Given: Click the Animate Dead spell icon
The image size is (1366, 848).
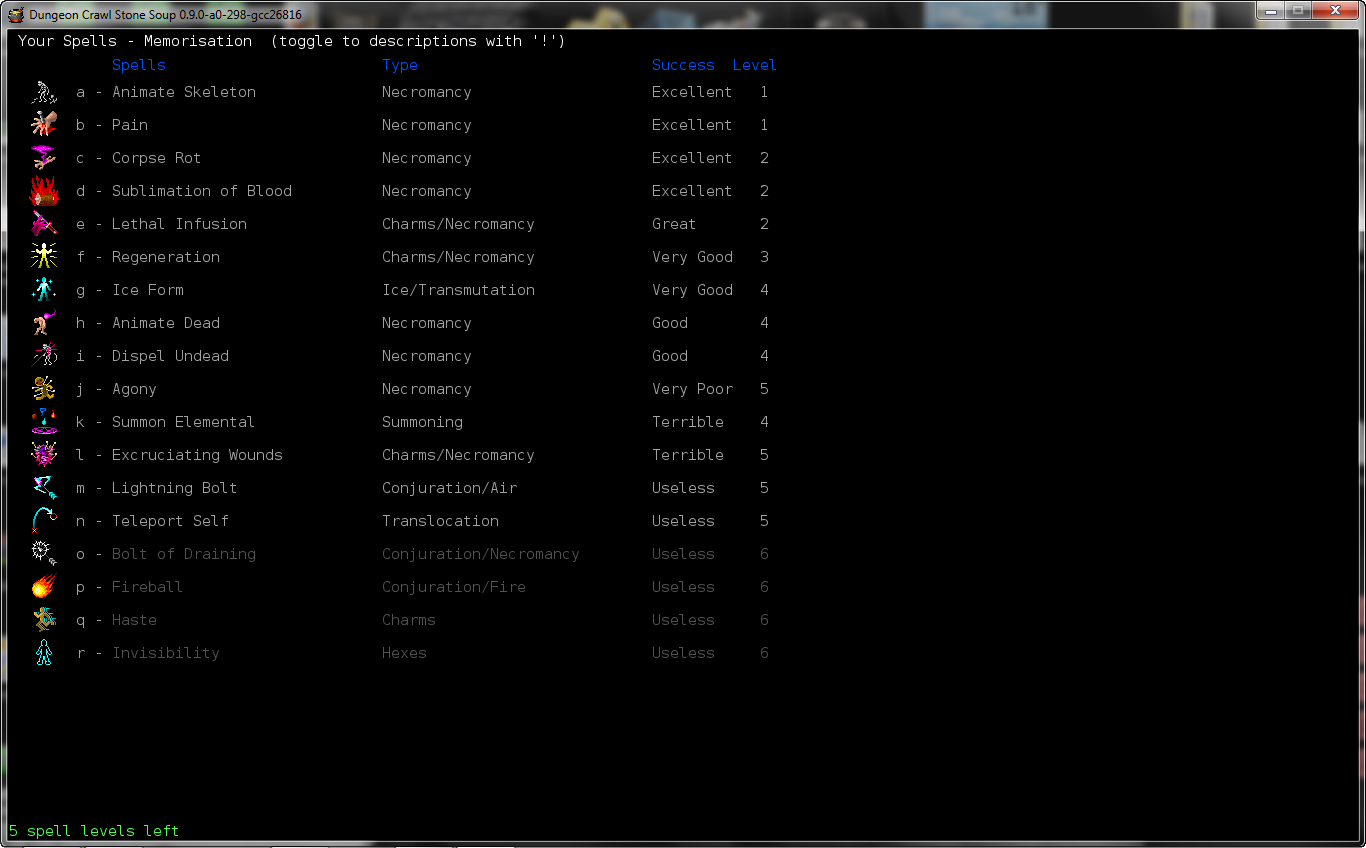Looking at the screenshot, I should point(44,323).
